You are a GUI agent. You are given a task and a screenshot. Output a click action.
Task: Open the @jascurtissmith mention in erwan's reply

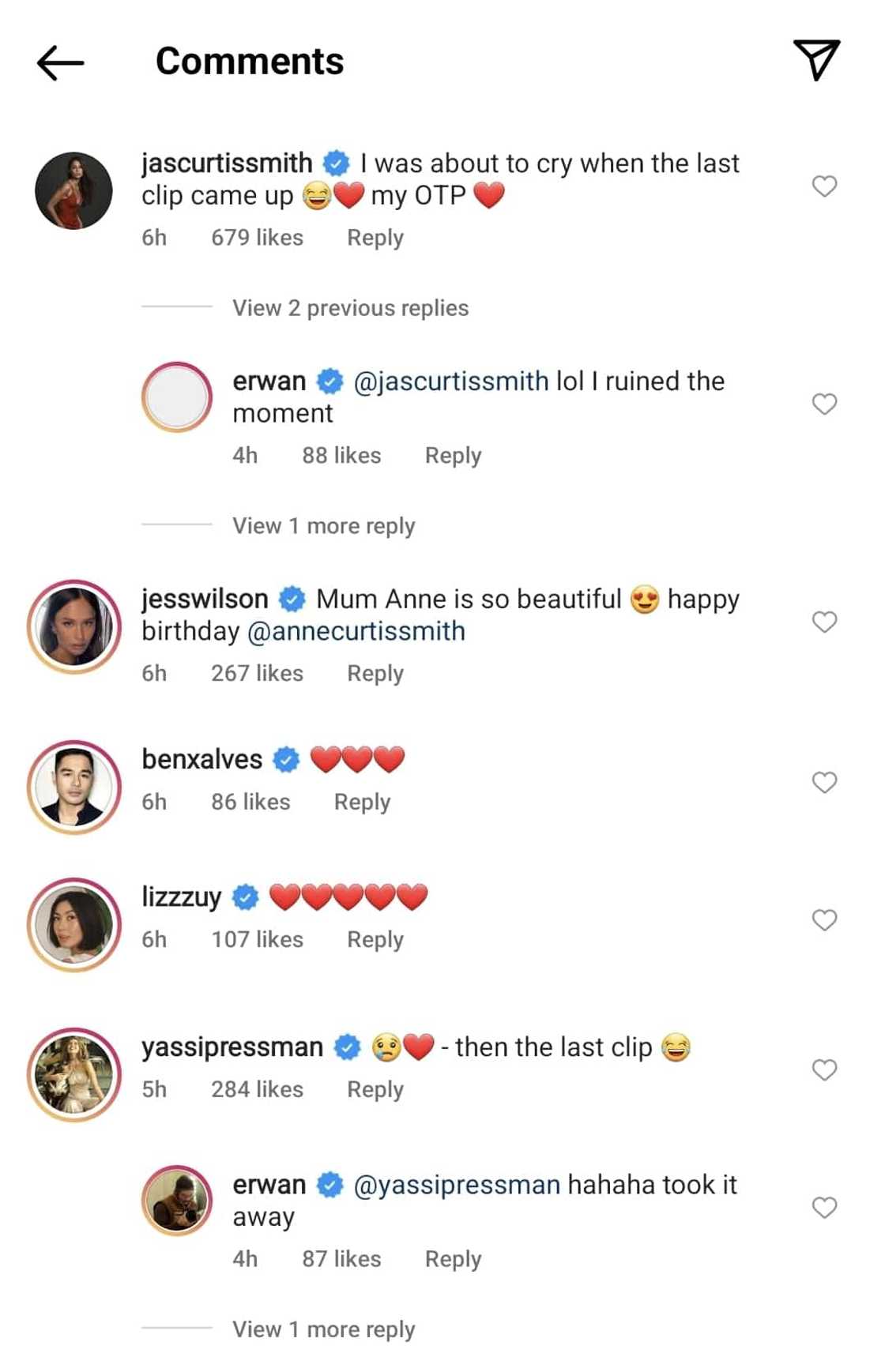click(x=451, y=382)
